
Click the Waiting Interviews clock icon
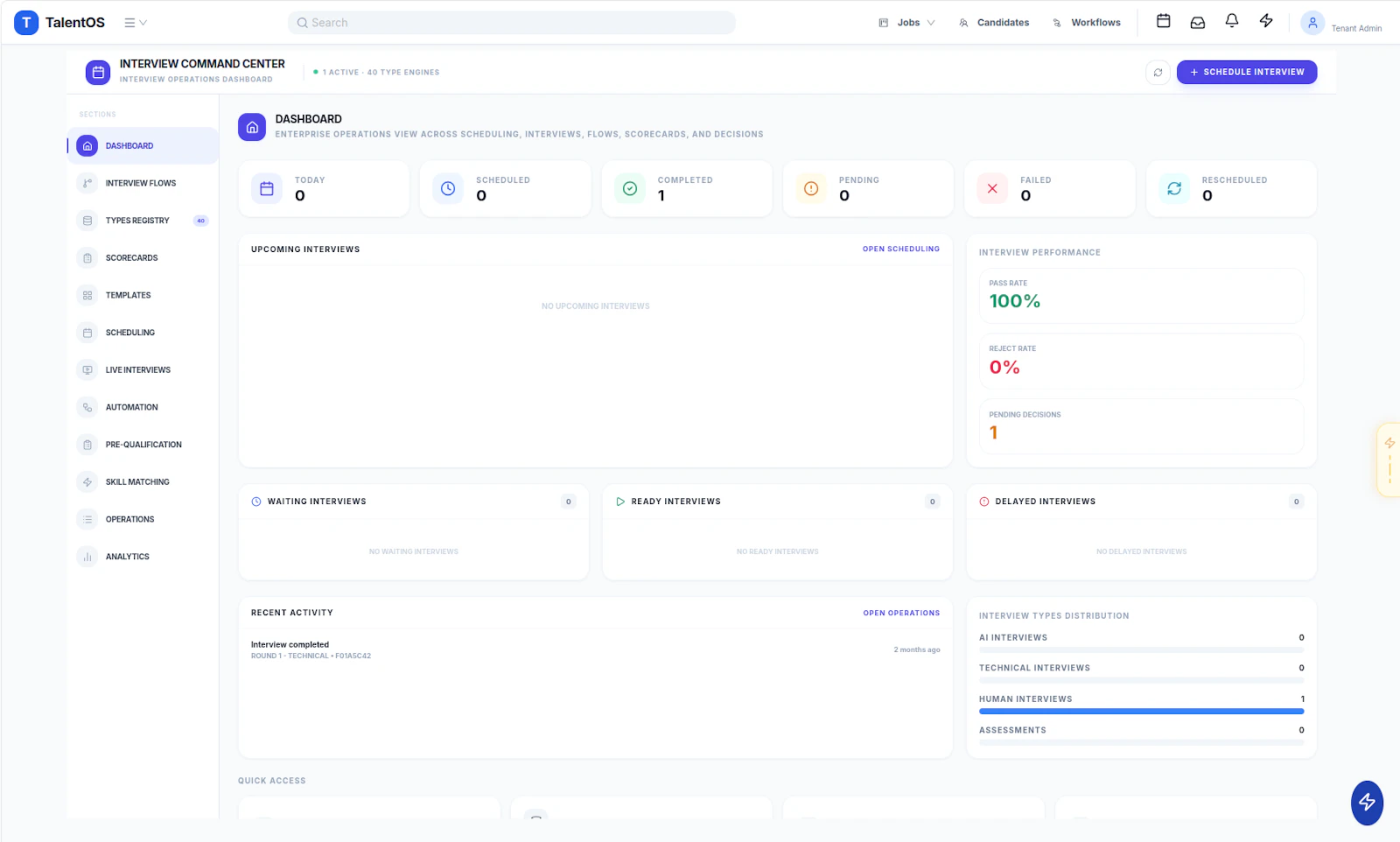pos(256,502)
